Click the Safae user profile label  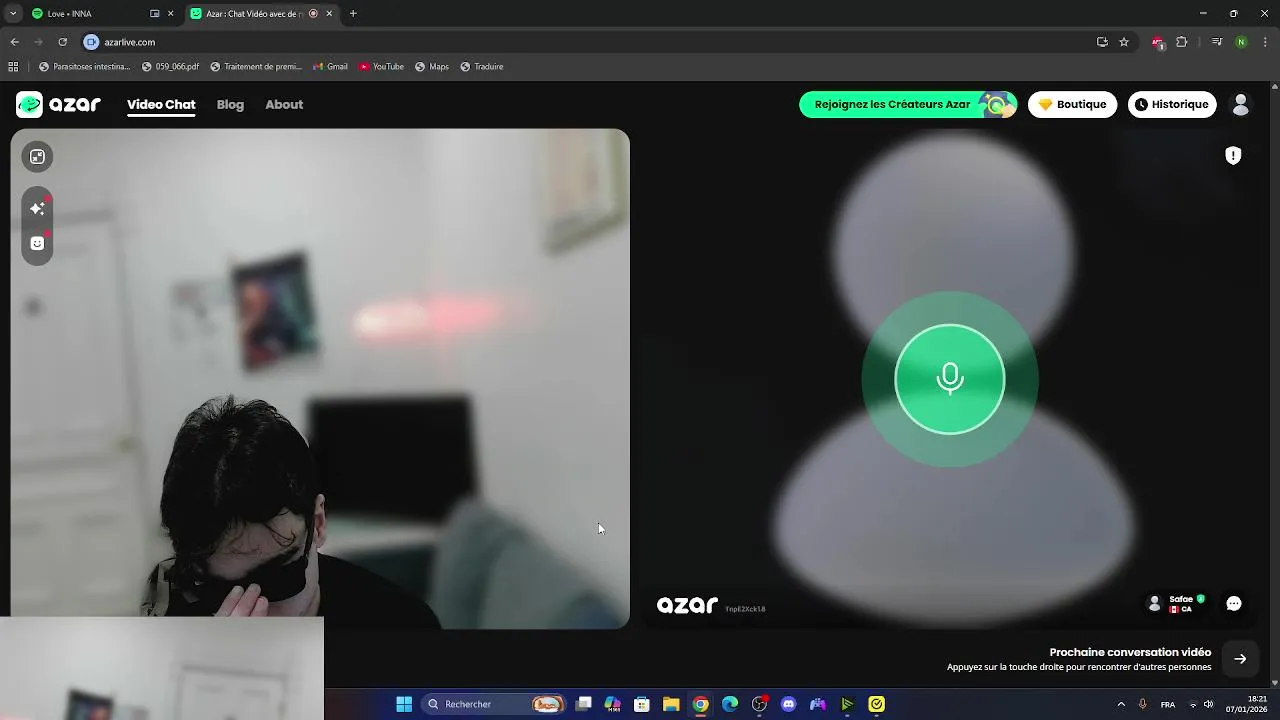pyautogui.click(x=1176, y=604)
